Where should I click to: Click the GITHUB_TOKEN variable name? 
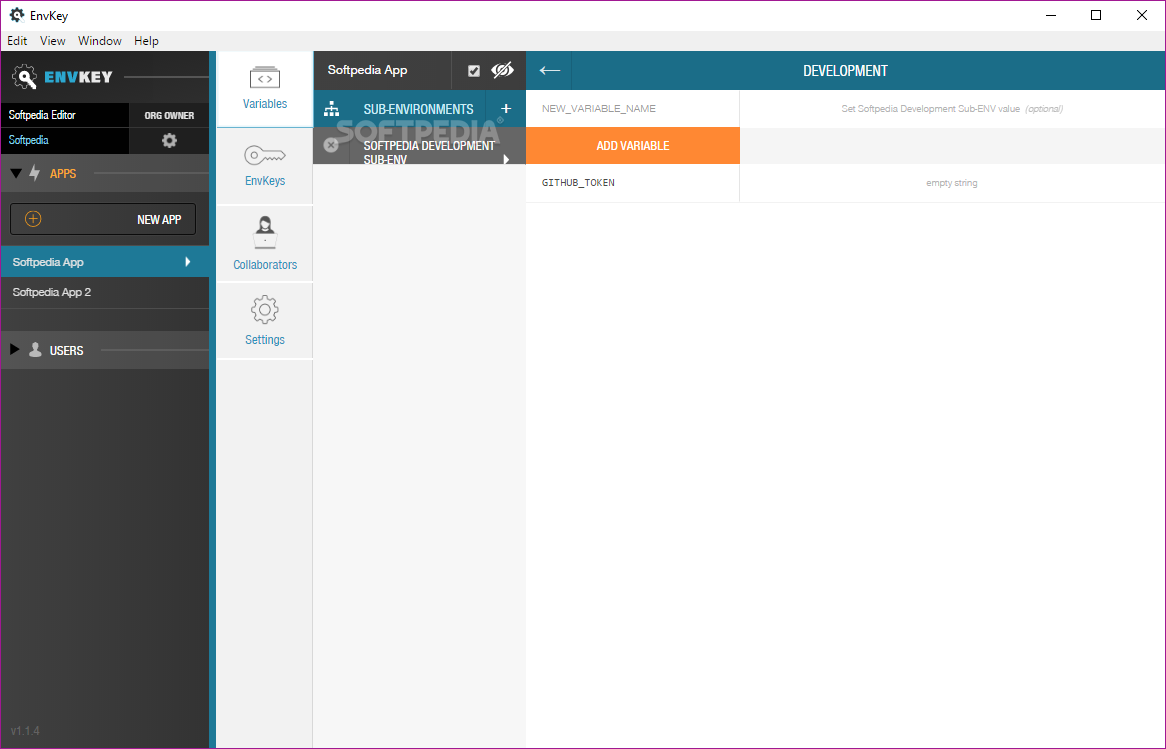tap(578, 183)
